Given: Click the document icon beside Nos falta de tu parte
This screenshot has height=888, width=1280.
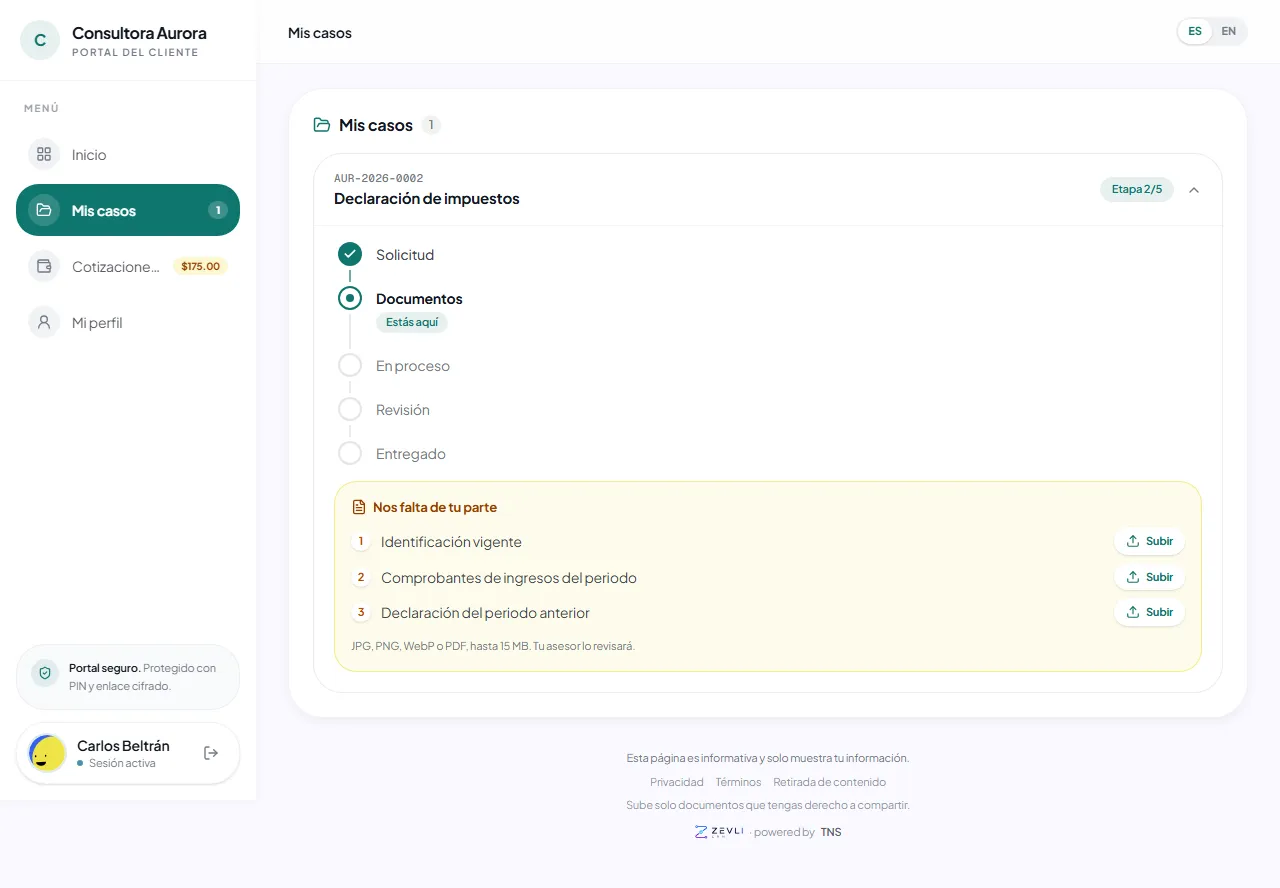Looking at the screenshot, I should [359, 507].
